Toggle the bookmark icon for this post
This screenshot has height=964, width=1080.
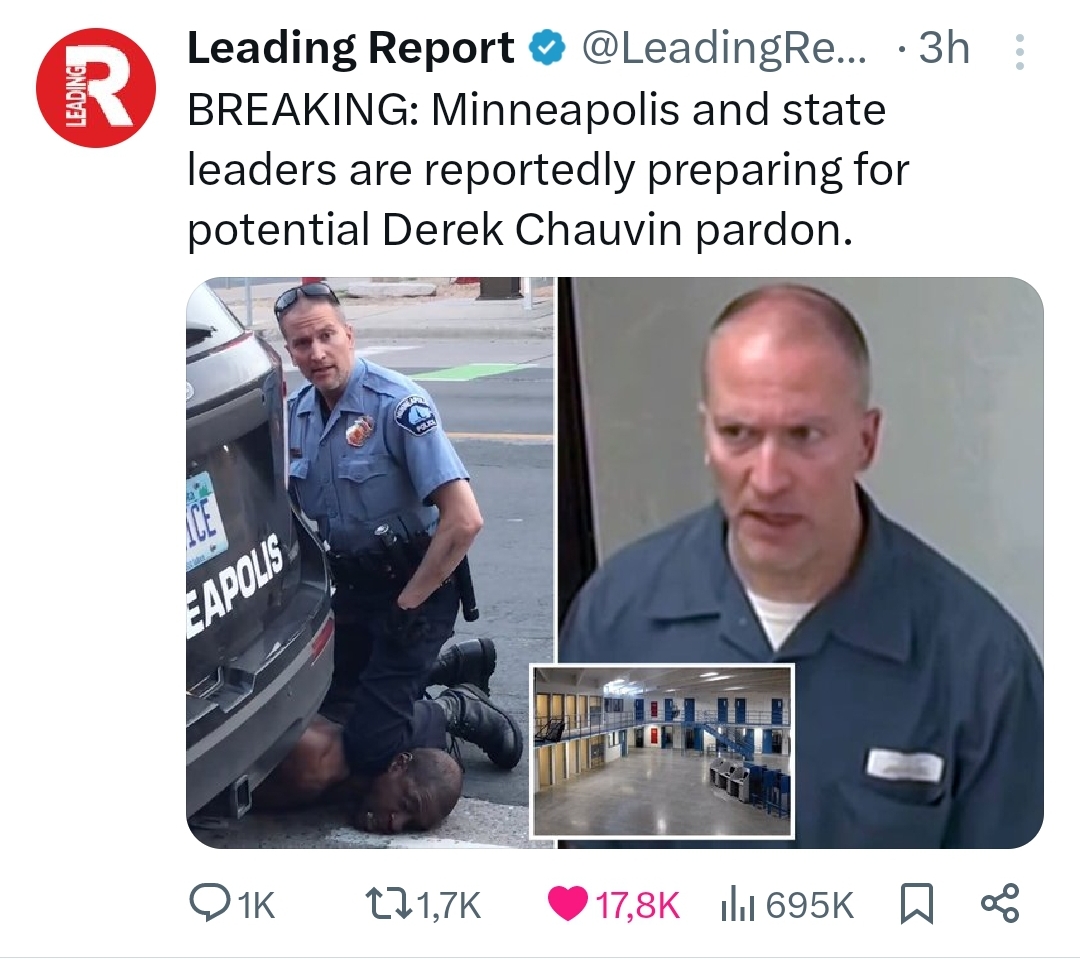(x=917, y=904)
